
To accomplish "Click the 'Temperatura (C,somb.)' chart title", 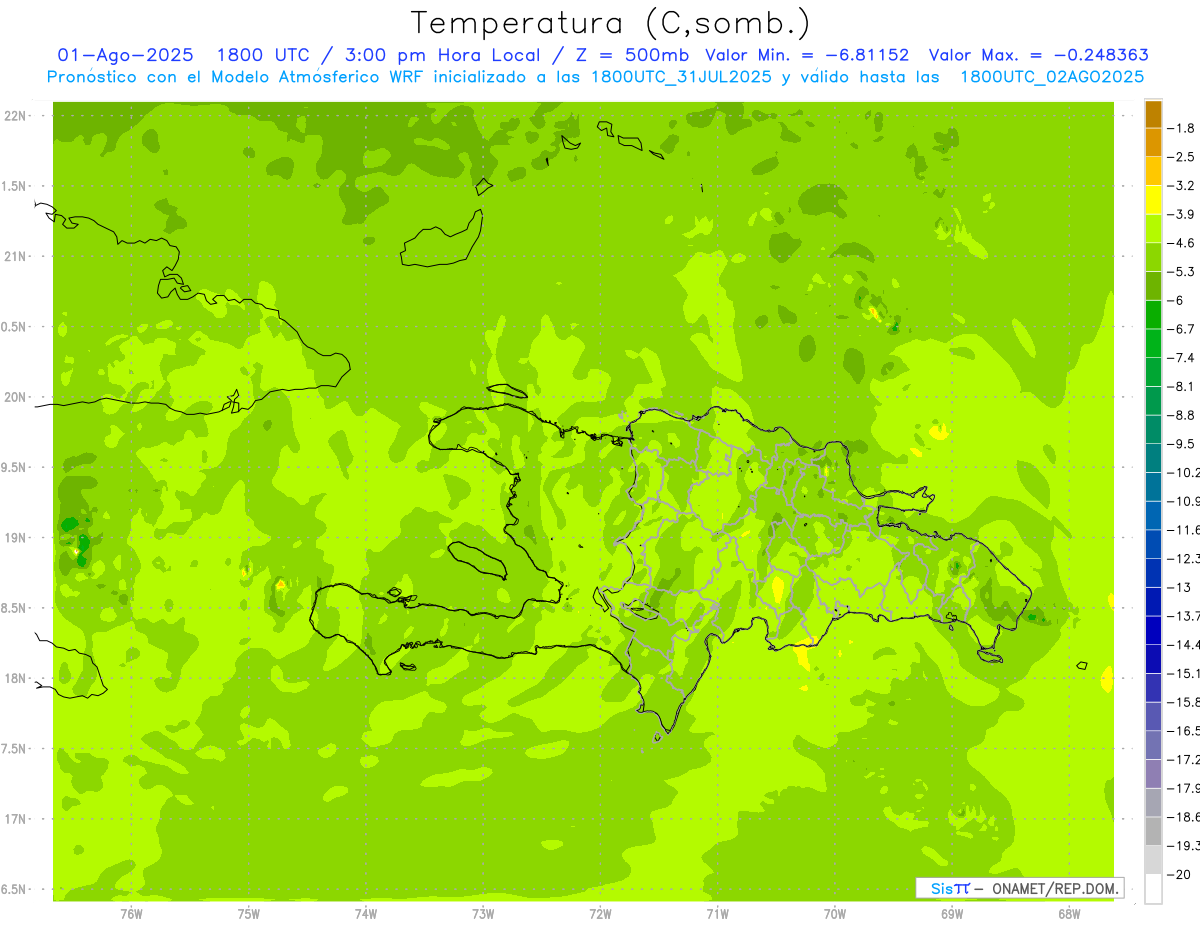I will point(611,23).
